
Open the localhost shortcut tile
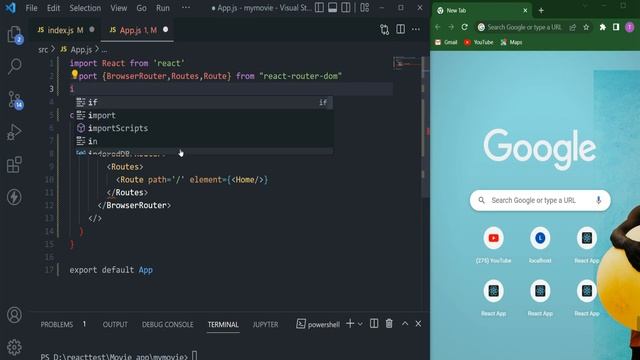point(540,244)
